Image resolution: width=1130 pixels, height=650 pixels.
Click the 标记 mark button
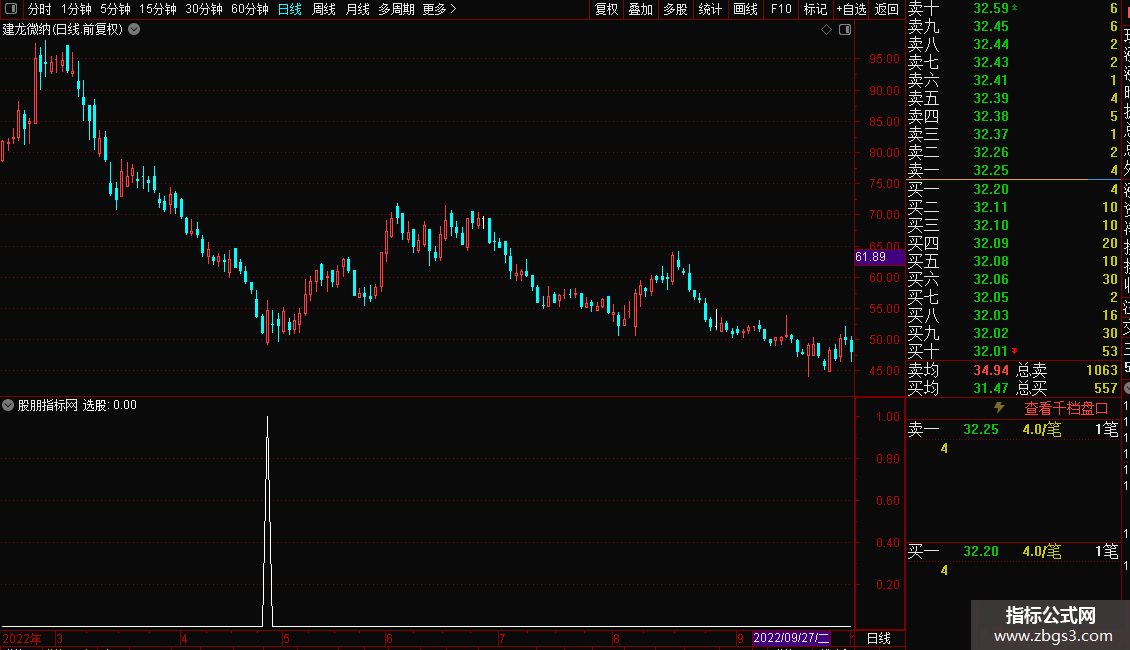point(815,9)
